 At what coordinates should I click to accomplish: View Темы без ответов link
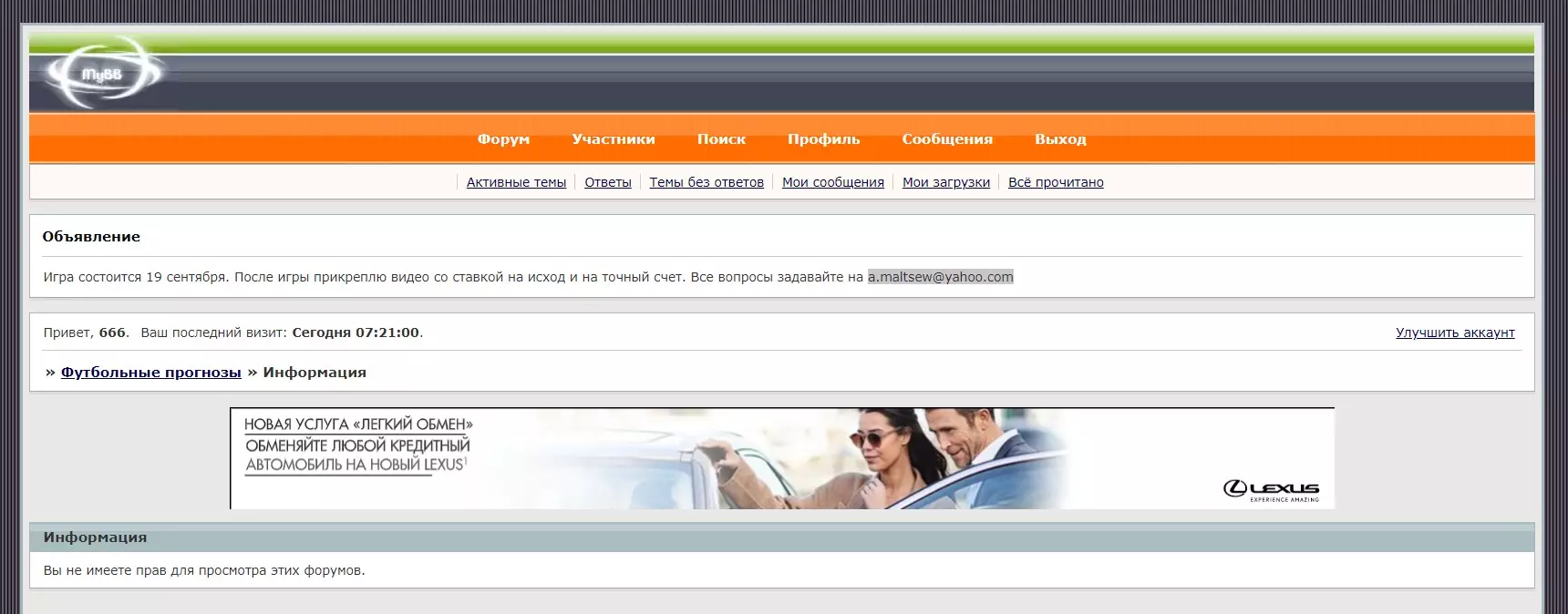pos(707,182)
